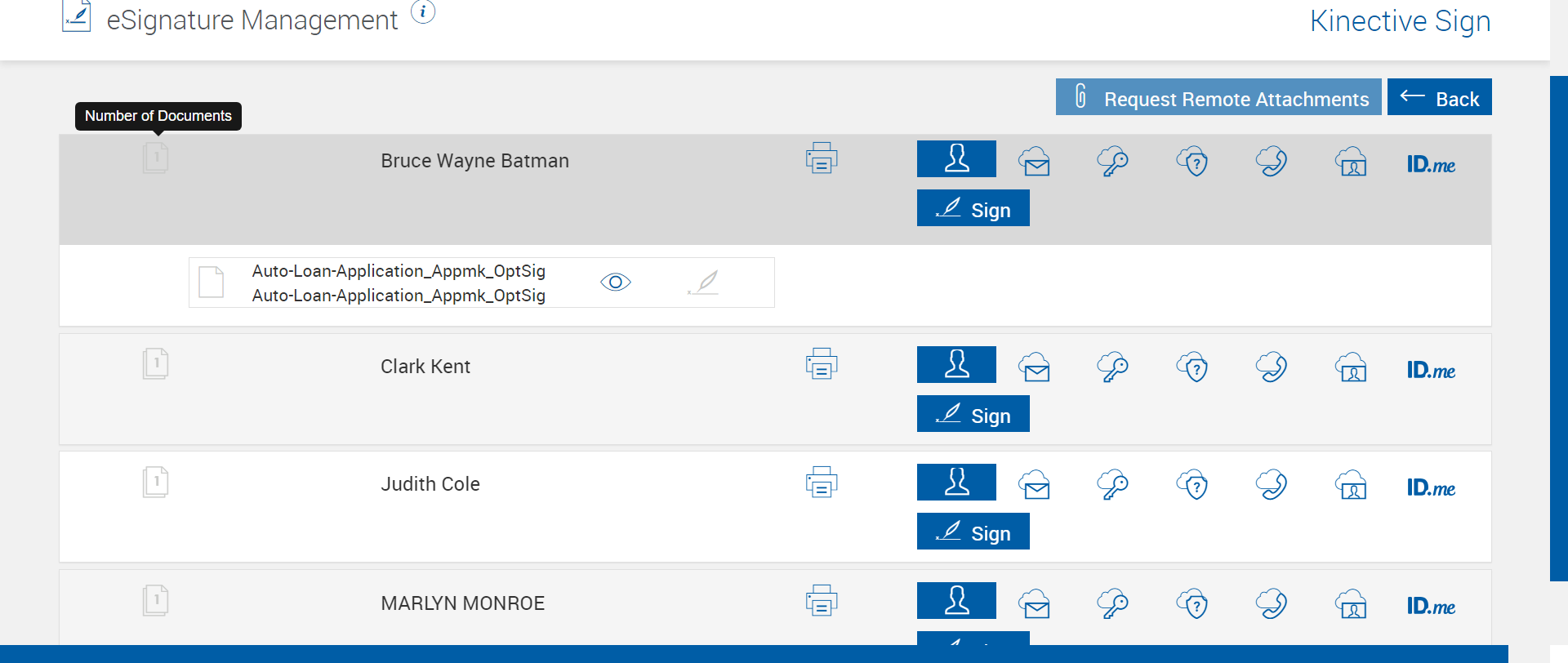Expand Judith Cole's document list icon
1568x663 pixels.
155,482
